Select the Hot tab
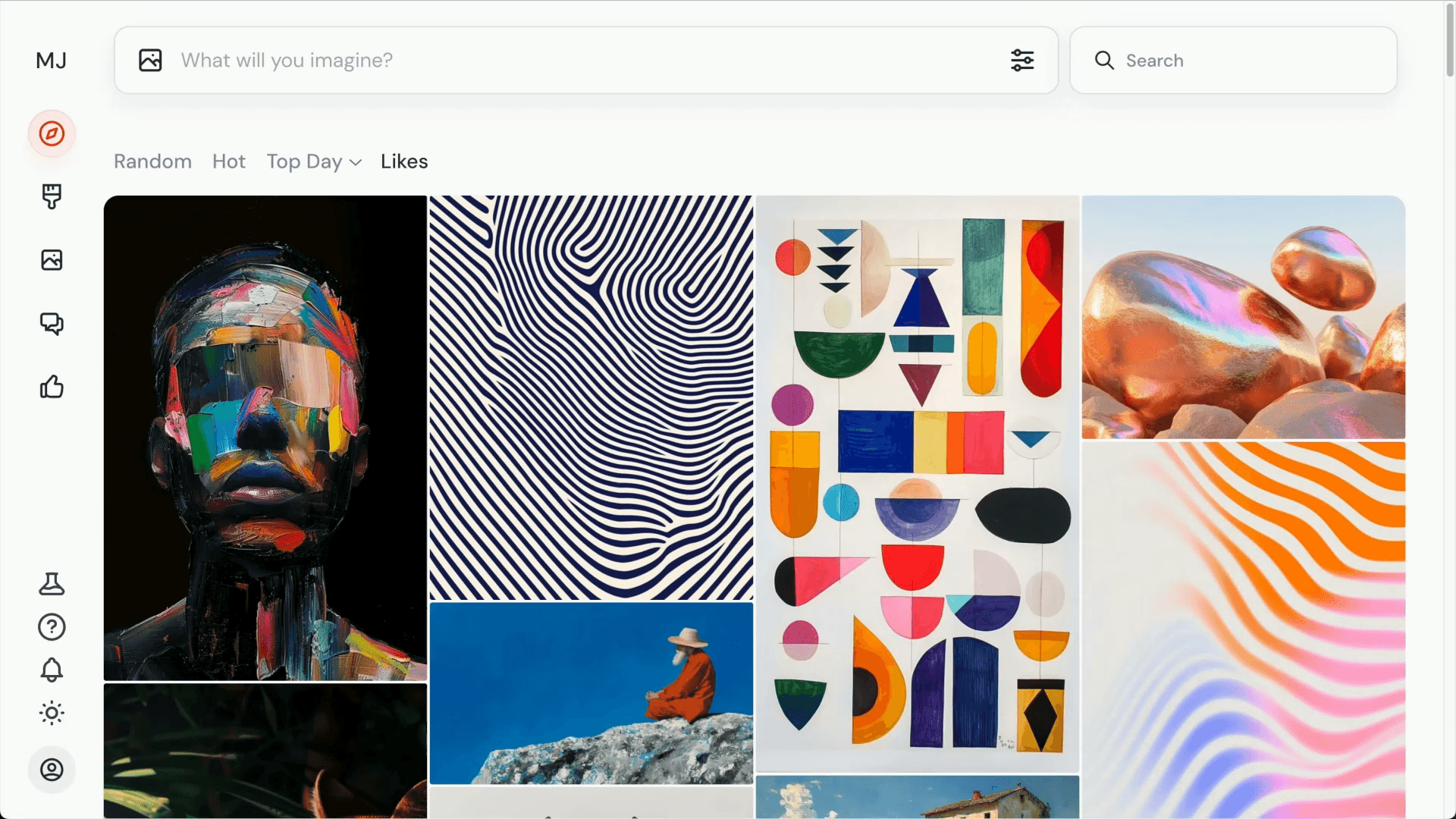 pyautogui.click(x=228, y=160)
